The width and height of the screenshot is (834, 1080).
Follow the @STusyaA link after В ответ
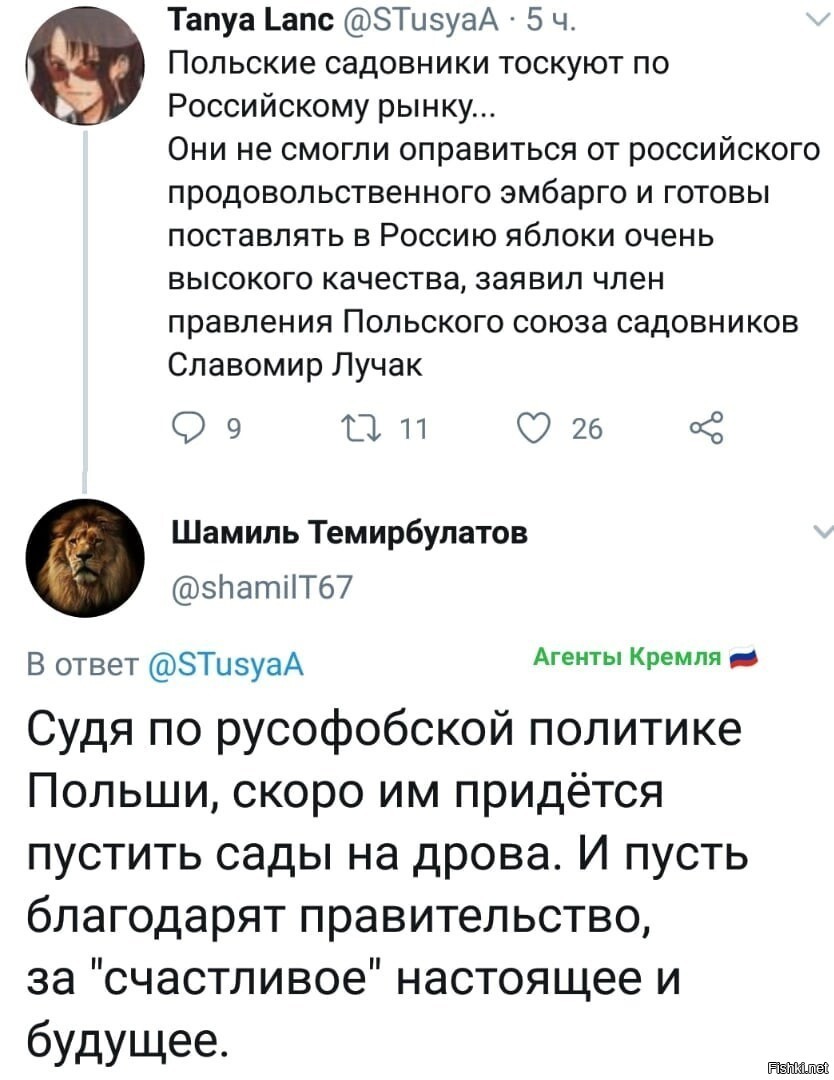click(226, 665)
